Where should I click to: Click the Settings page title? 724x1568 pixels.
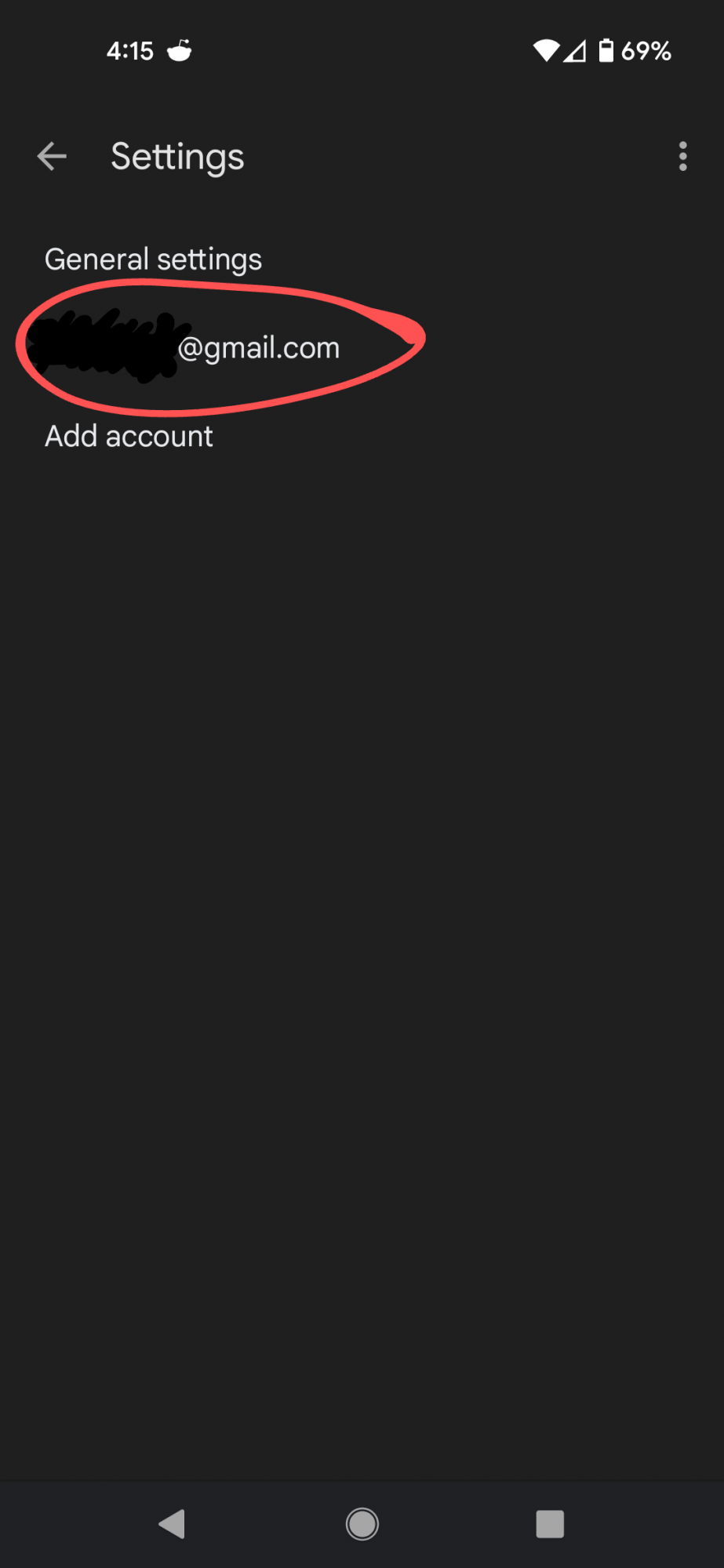[x=178, y=157]
